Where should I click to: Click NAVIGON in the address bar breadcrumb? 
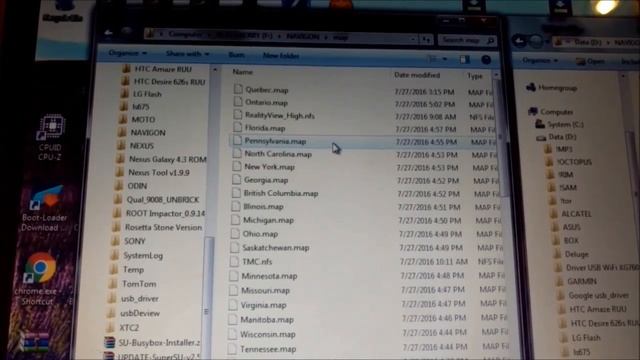coord(303,37)
